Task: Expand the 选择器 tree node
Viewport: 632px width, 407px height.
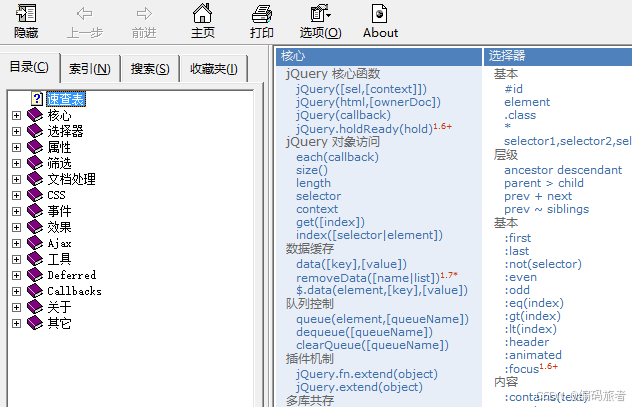Action: [x=16, y=131]
